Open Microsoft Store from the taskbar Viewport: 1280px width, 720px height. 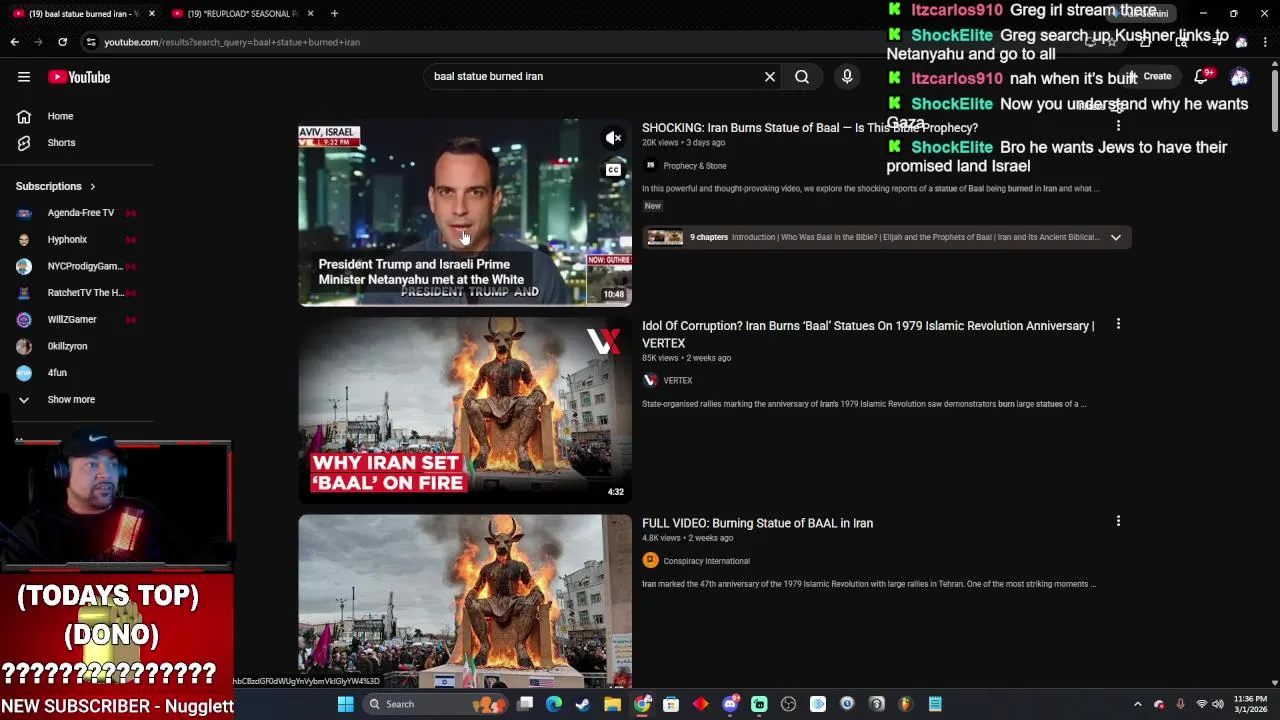pos(671,704)
